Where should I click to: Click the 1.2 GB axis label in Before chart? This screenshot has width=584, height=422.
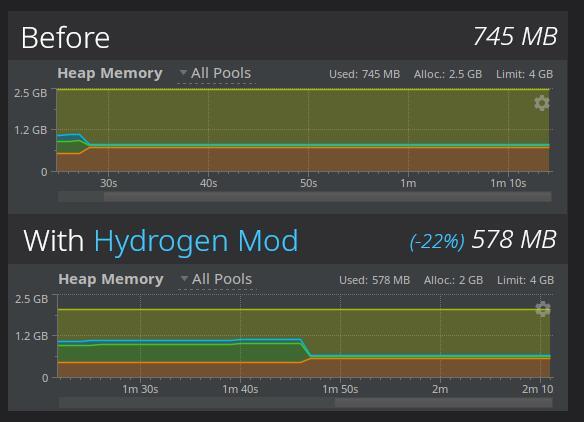(x=31, y=130)
